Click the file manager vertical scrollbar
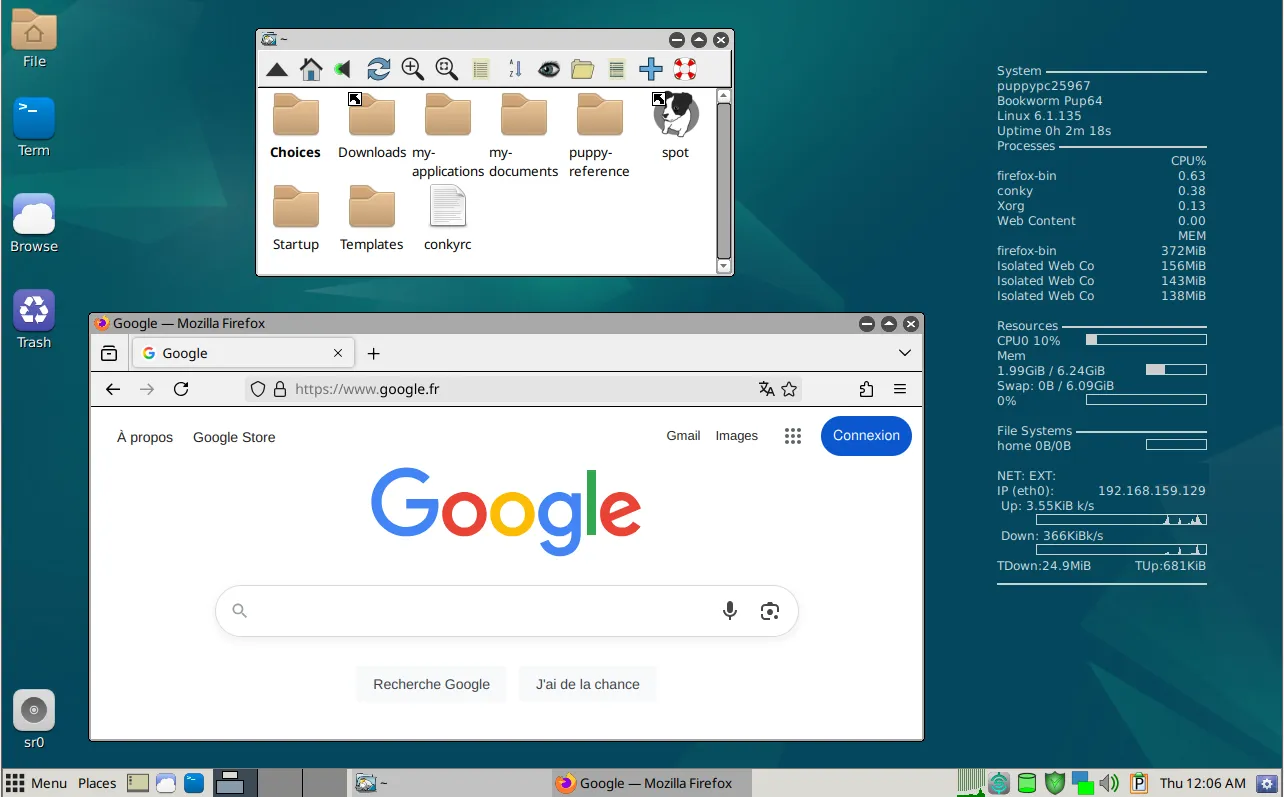The height and width of the screenshot is (797, 1284). pyautogui.click(x=724, y=181)
